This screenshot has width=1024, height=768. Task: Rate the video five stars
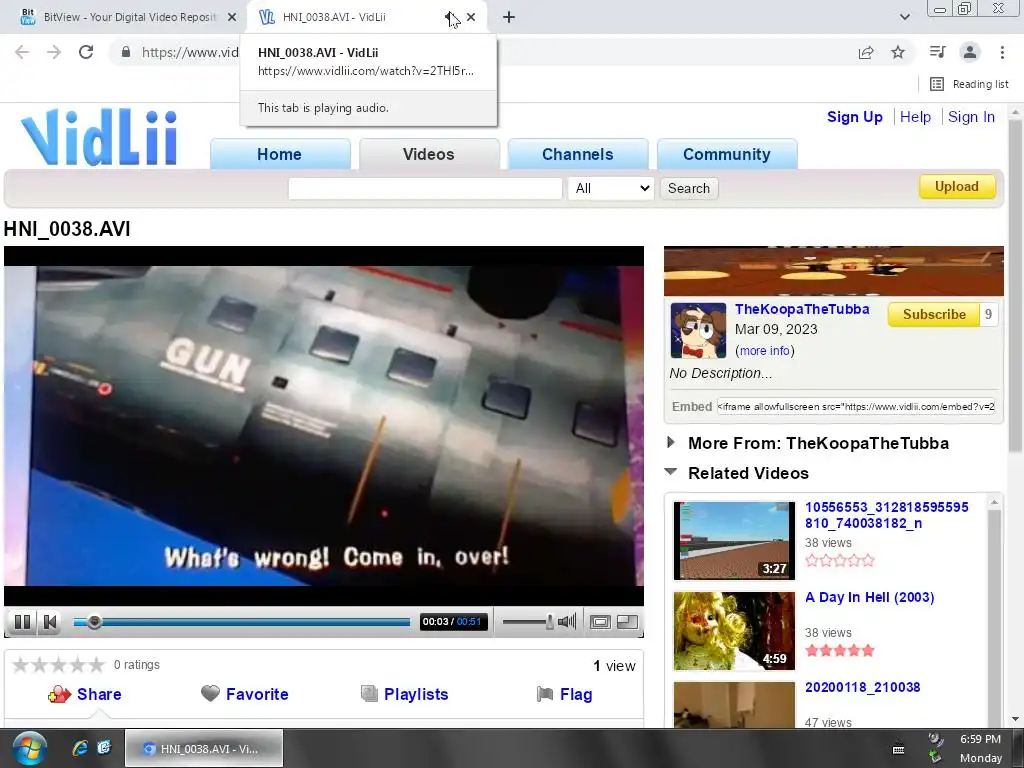pyautogui.click(x=96, y=665)
